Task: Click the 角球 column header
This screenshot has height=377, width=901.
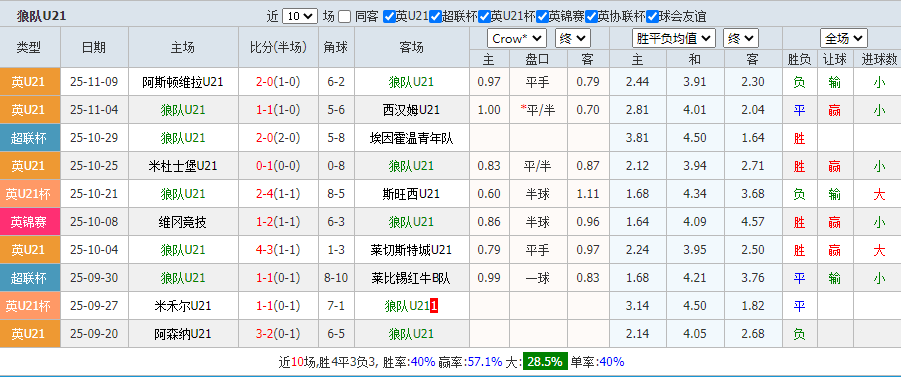Action: [x=336, y=48]
